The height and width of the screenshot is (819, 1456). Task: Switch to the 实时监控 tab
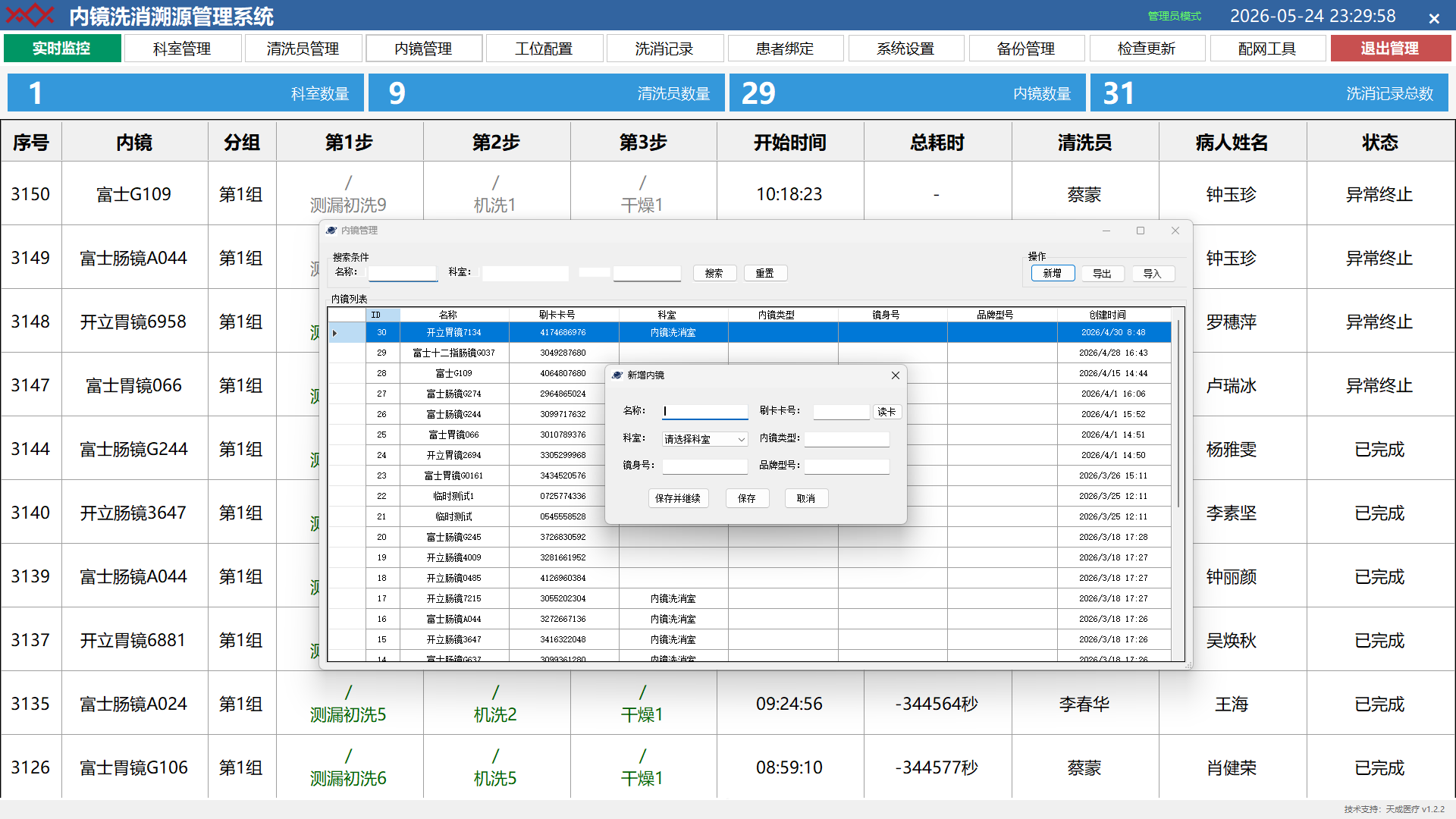(62, 49)
